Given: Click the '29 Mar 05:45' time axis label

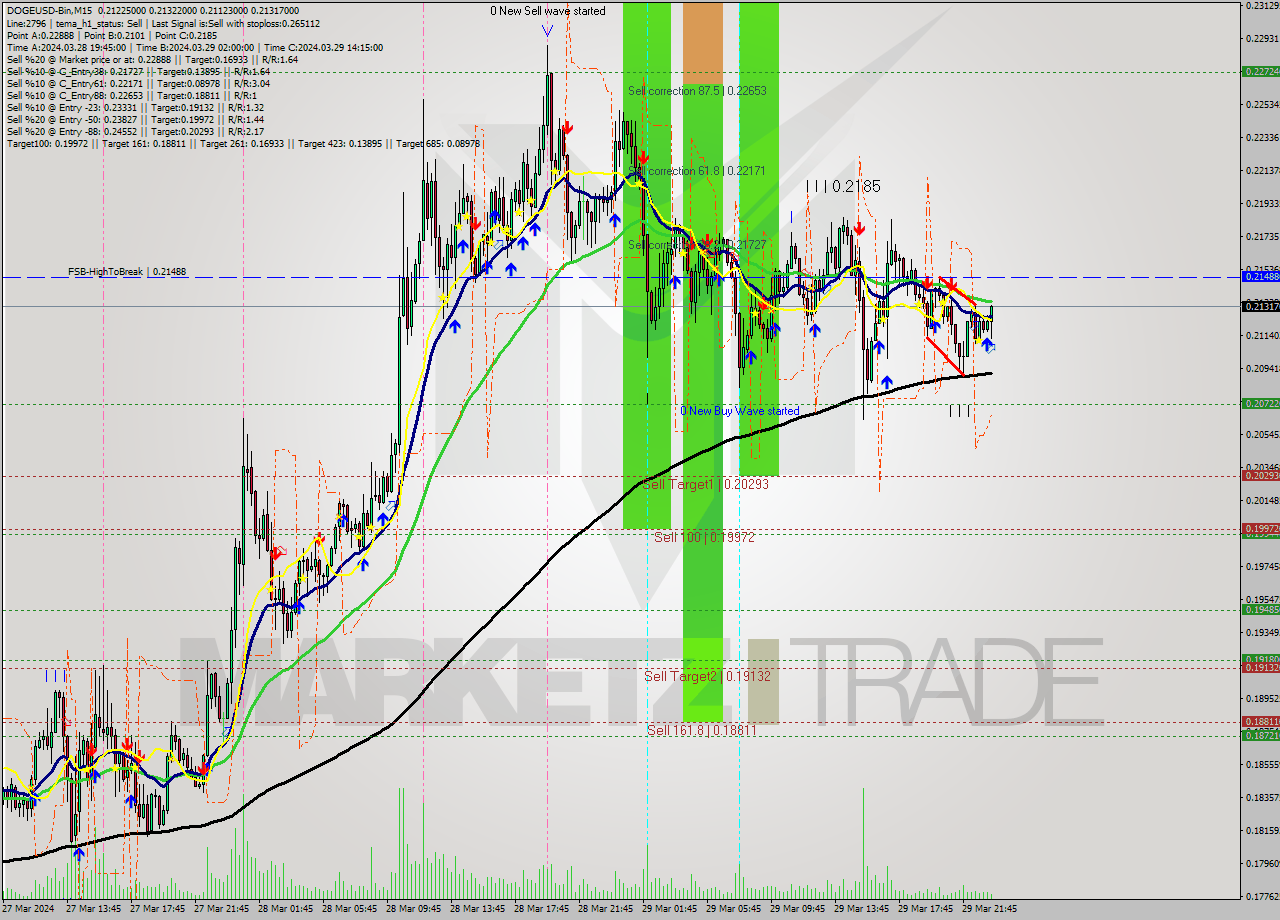Looking at the screenshot, I should pyautogui.click(x=734, y=909).
